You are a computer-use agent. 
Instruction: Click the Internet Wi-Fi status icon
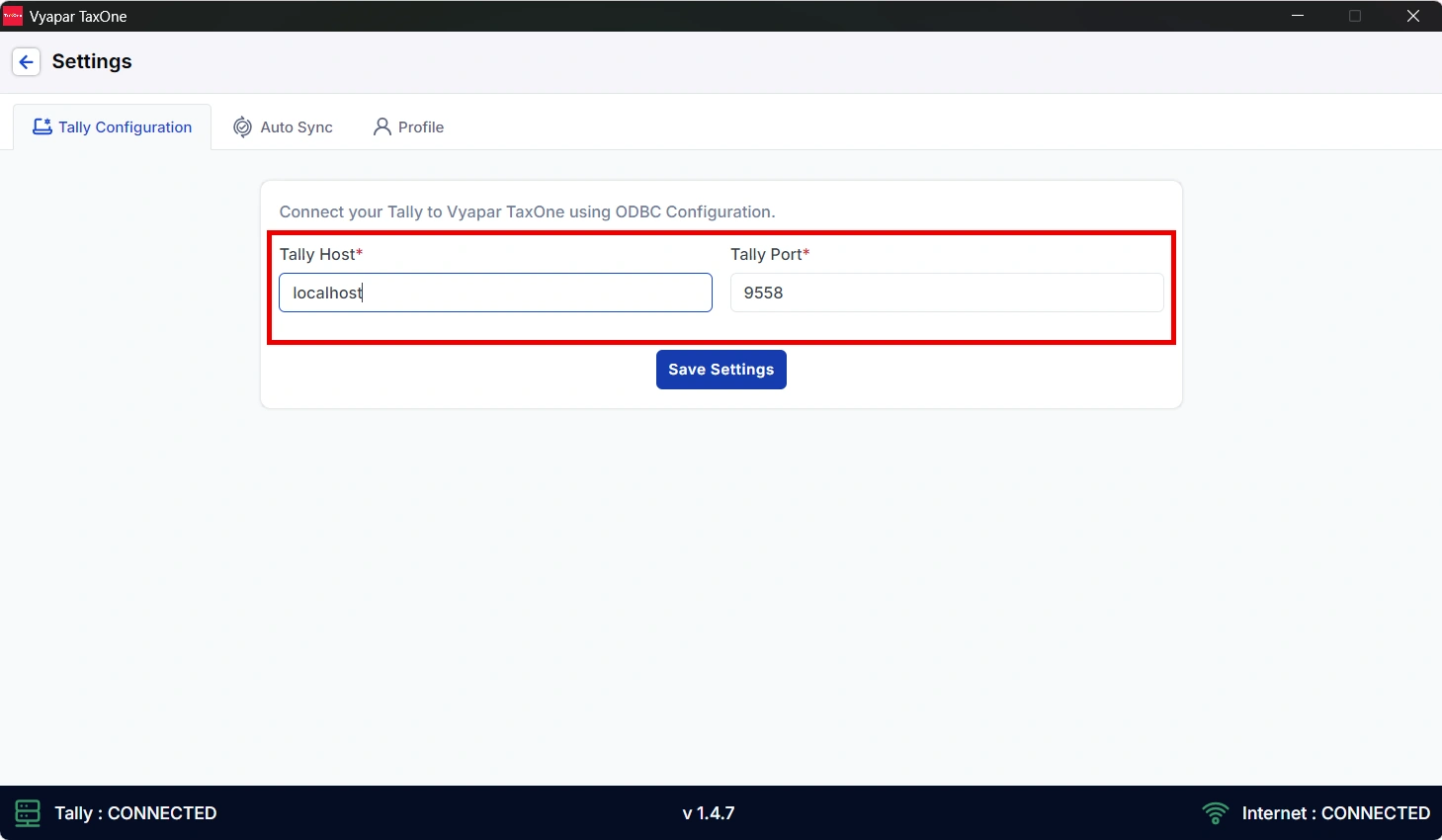pyautogui.click(x=1215, y=813)
